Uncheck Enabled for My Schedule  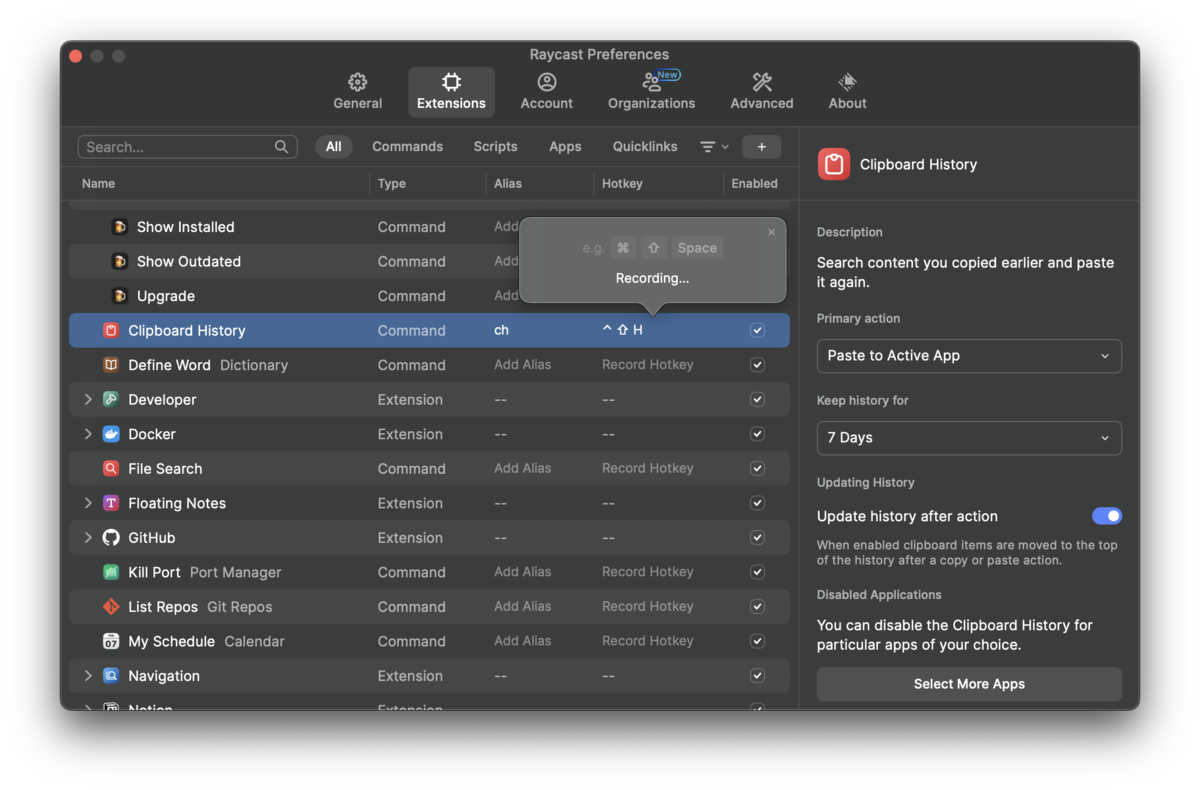757,641
